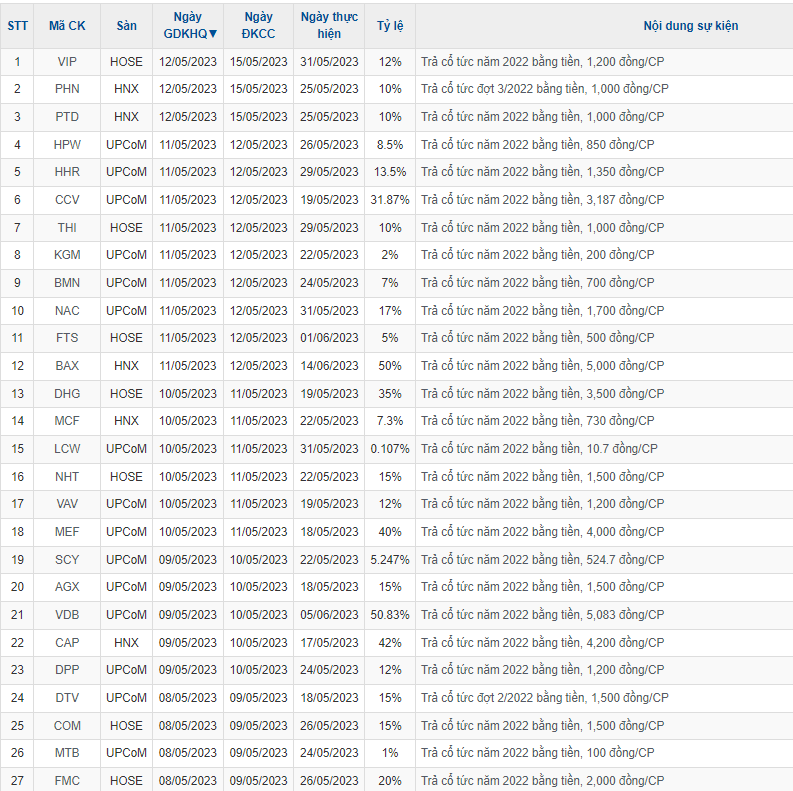Screen dimensions: 793x791
Task: Open VIP dividend event description
Action: 540,62
